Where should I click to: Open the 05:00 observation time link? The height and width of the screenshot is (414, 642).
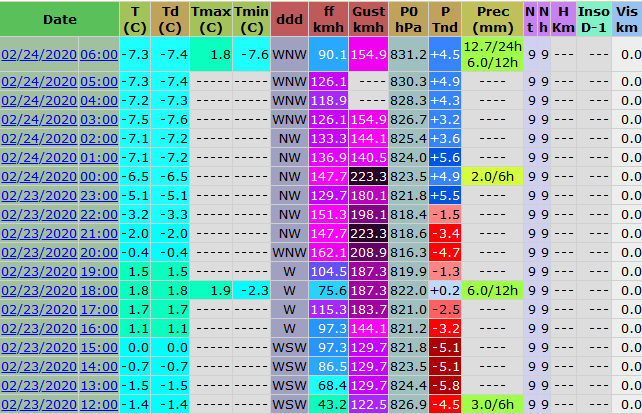click(98, 80)
